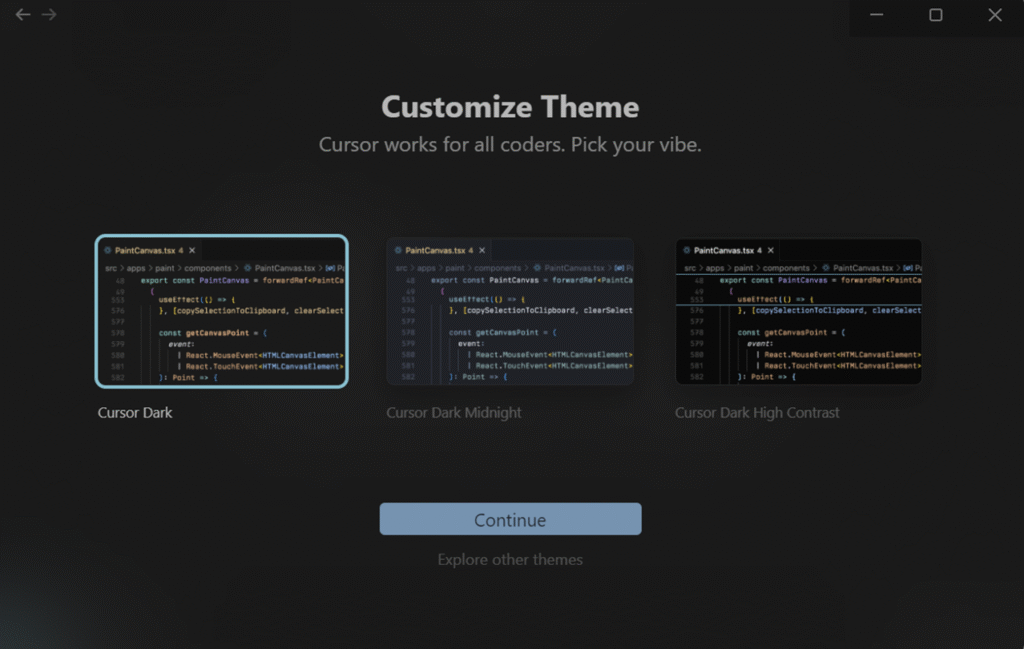
Task: Select the Cursor Dark theme preview
Action: pyautogui.click(x=221, y=311)
